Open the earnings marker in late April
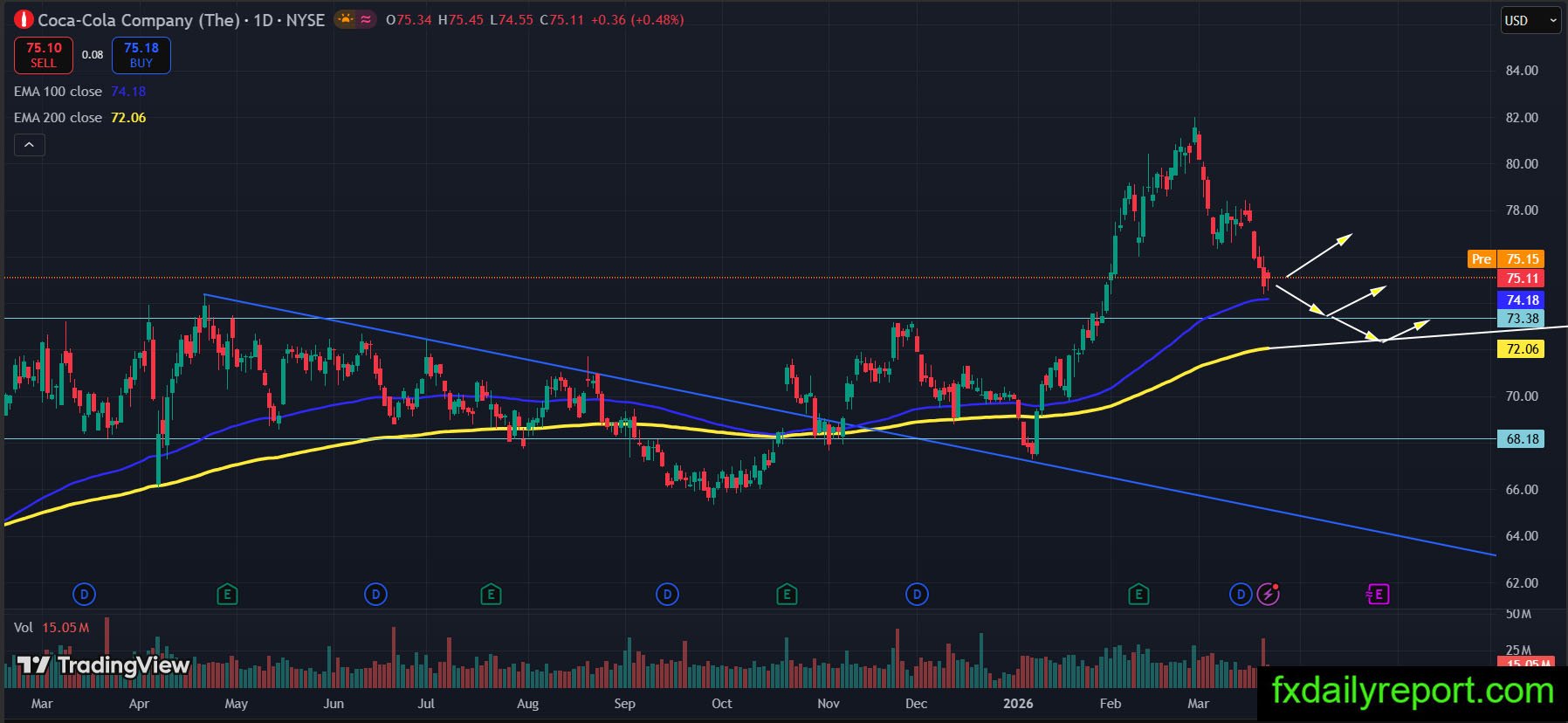Image resolution: width=1568 pixels, height=723 pixels. pos(227,595)
